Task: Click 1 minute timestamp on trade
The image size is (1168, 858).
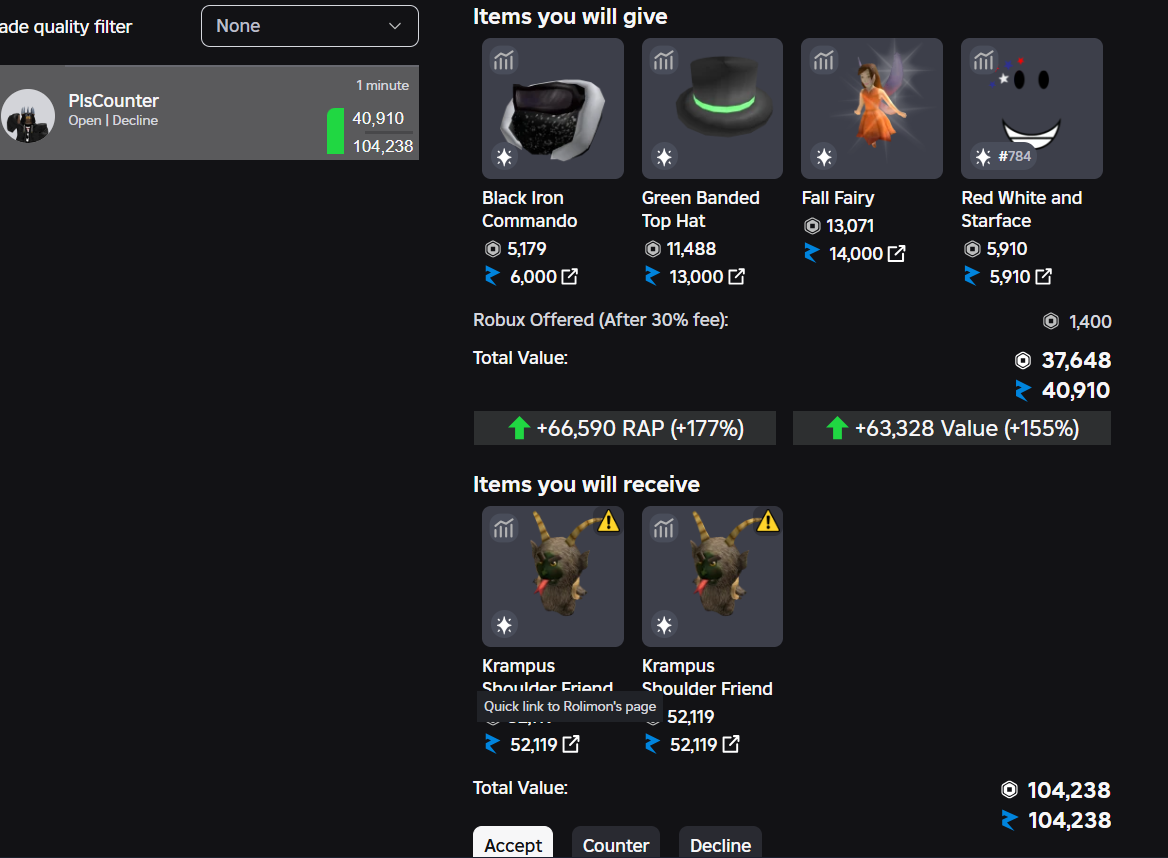Action: [x=382, y=86]
